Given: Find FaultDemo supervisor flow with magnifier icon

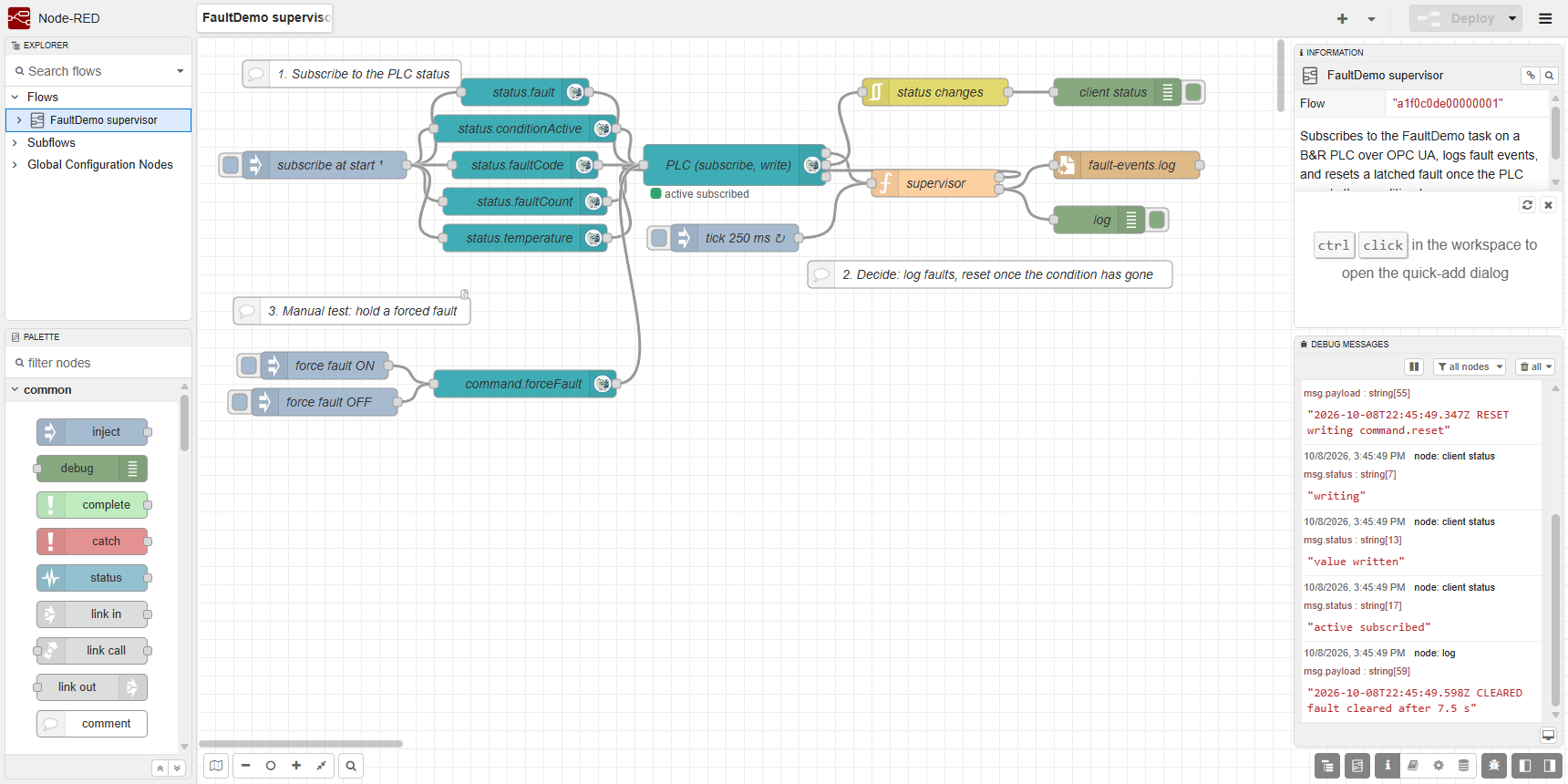Looking at the screenshot, I should (x=1549, y=76).
